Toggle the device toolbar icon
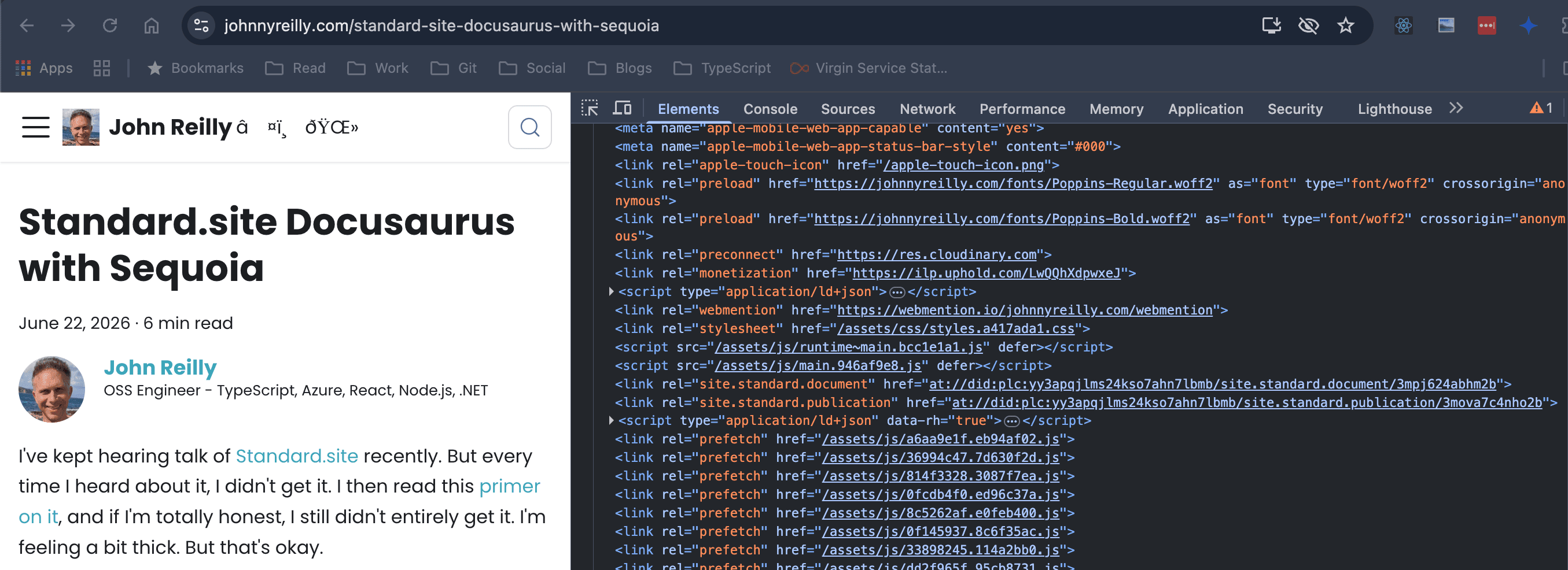Screen dimensions: 1568x570 (x=622, y=108)
